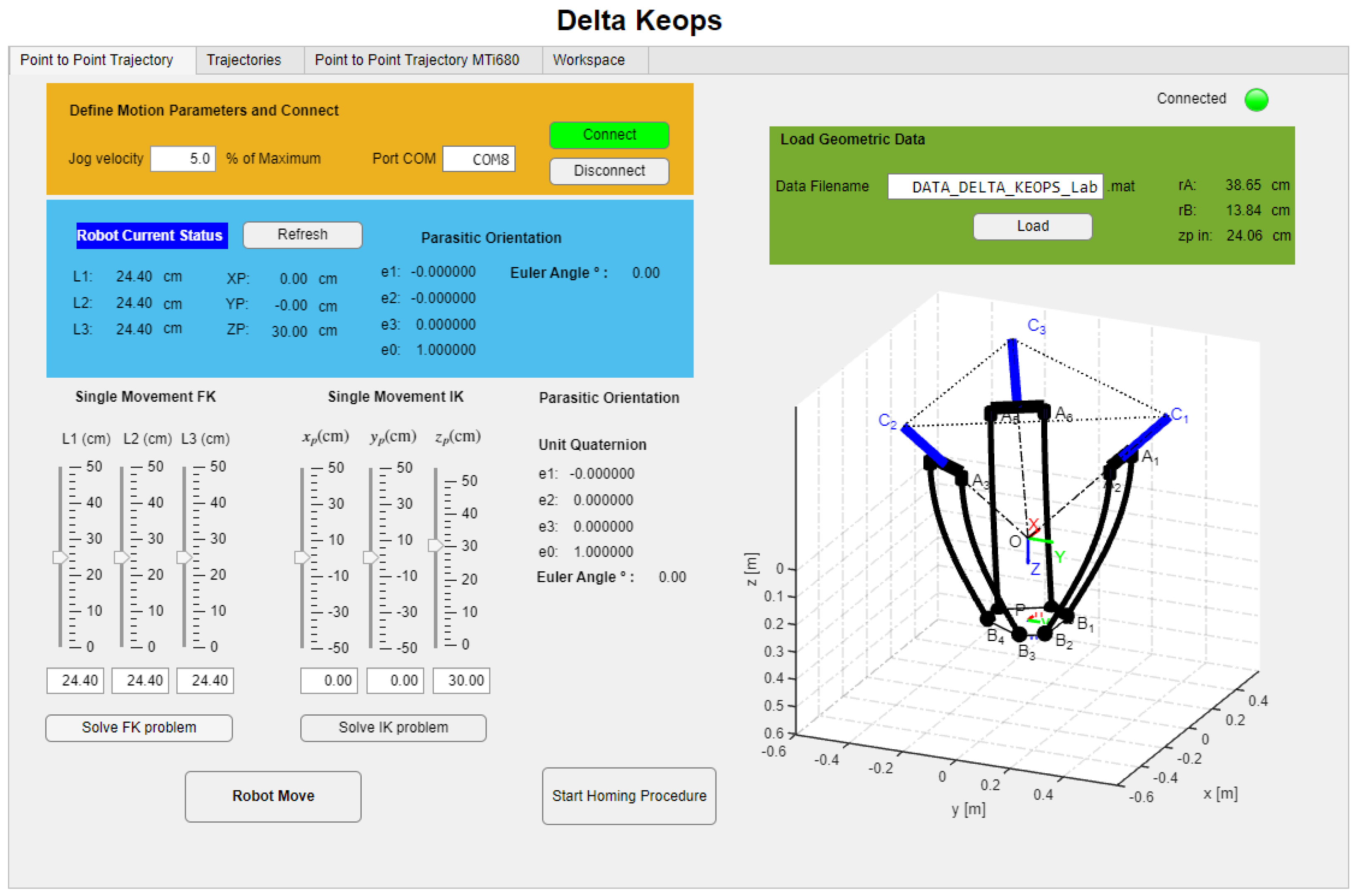1356x896 pixels.
Task: Click the Data Filename input box
Action: pyautogui.click(x=994, y=187)
